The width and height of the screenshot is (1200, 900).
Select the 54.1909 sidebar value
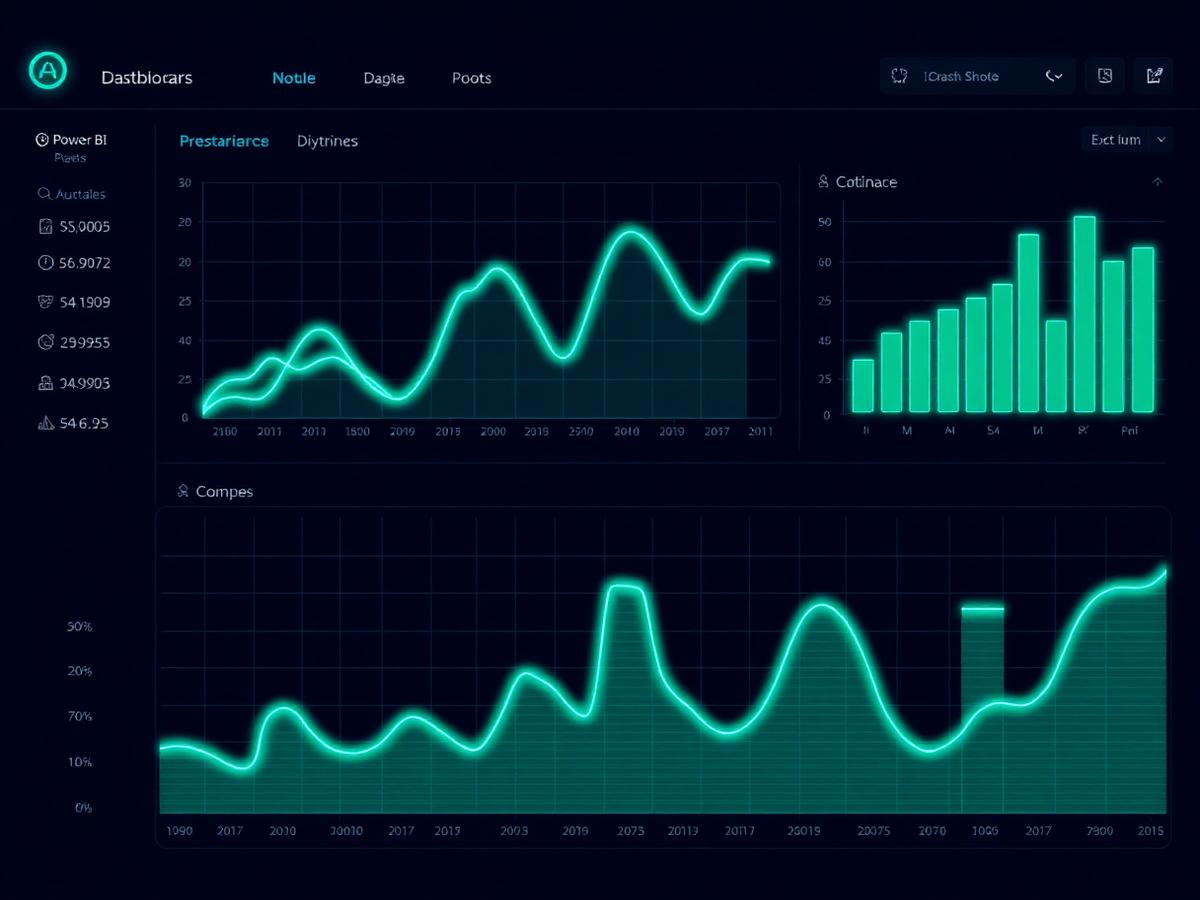85,302
